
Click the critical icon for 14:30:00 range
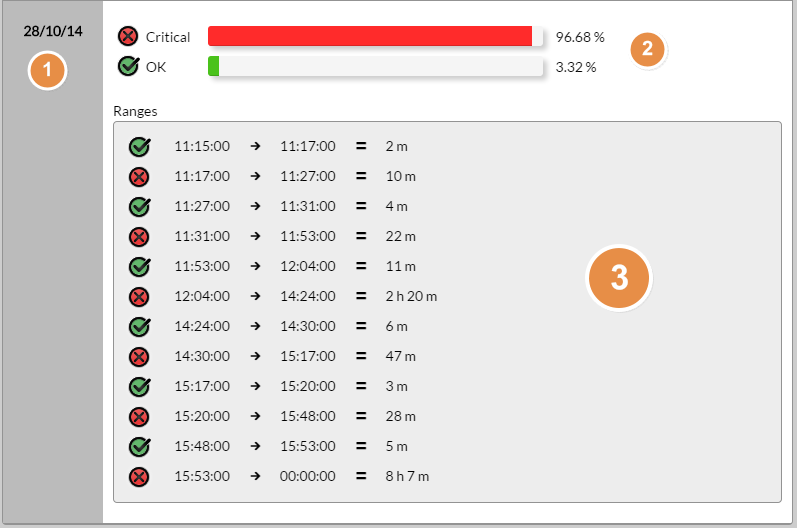(x=139, y=357)
